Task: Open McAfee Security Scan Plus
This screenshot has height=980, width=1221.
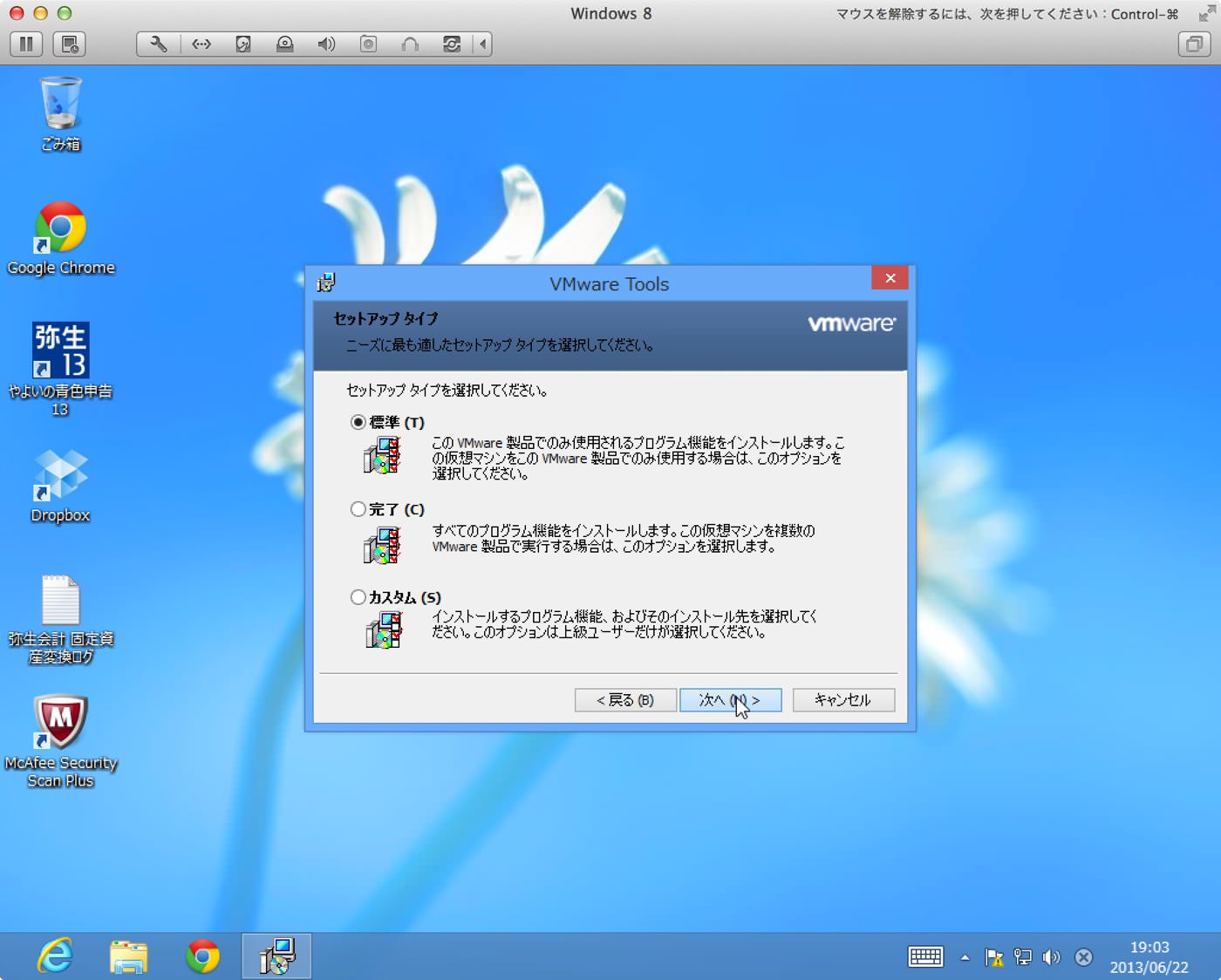Action: click(60, 742)
